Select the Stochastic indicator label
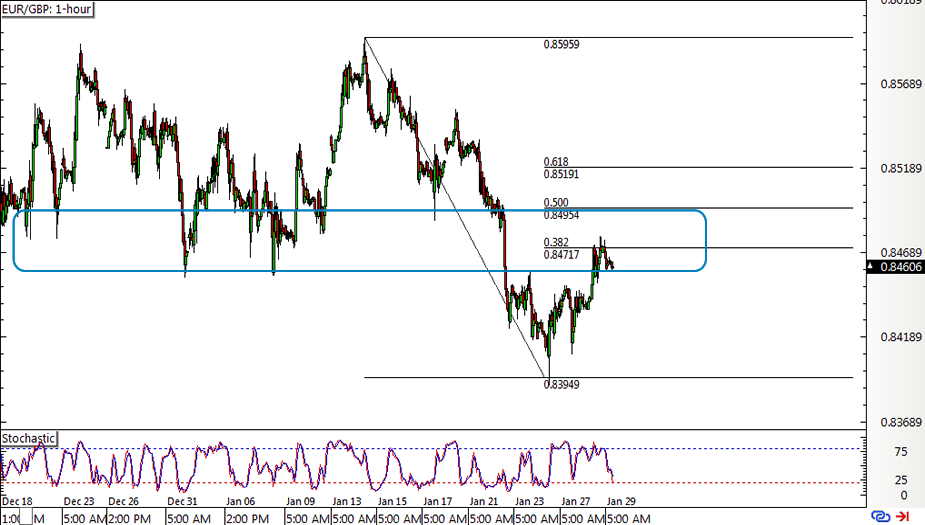The image size is (925, 525). 28,438
